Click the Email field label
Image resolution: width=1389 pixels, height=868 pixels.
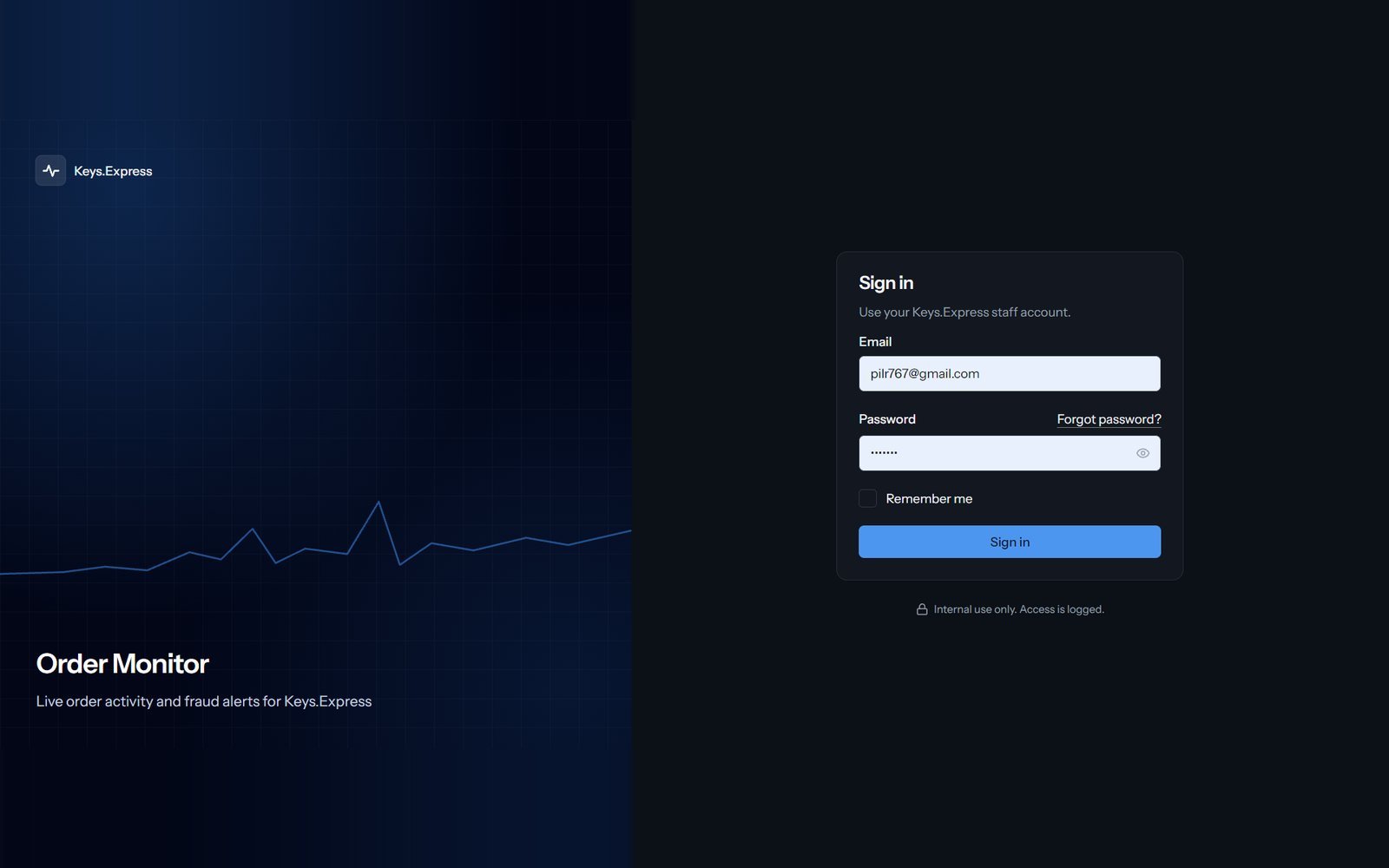point(875,342)
